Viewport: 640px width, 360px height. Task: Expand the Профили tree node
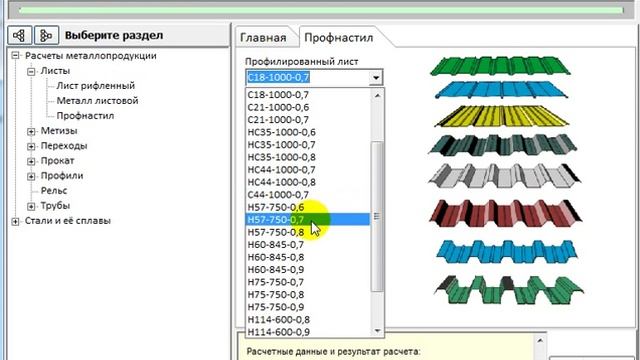click(x=31, y=176)
